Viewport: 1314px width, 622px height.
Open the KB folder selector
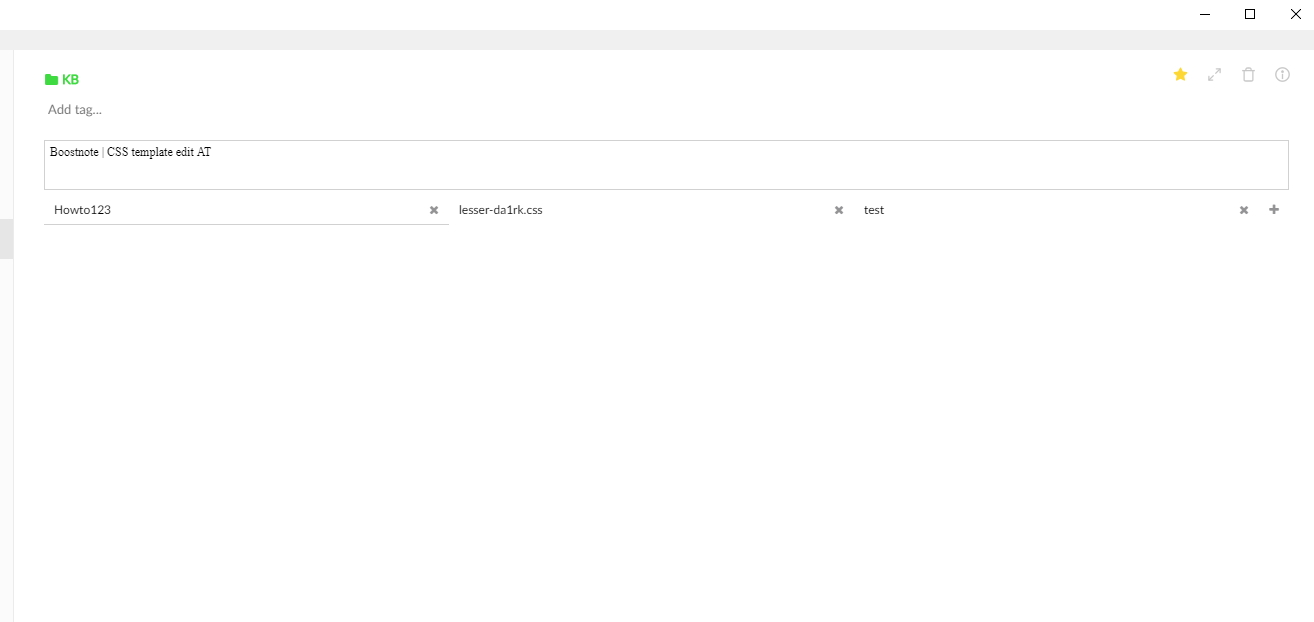coord(62,79)
